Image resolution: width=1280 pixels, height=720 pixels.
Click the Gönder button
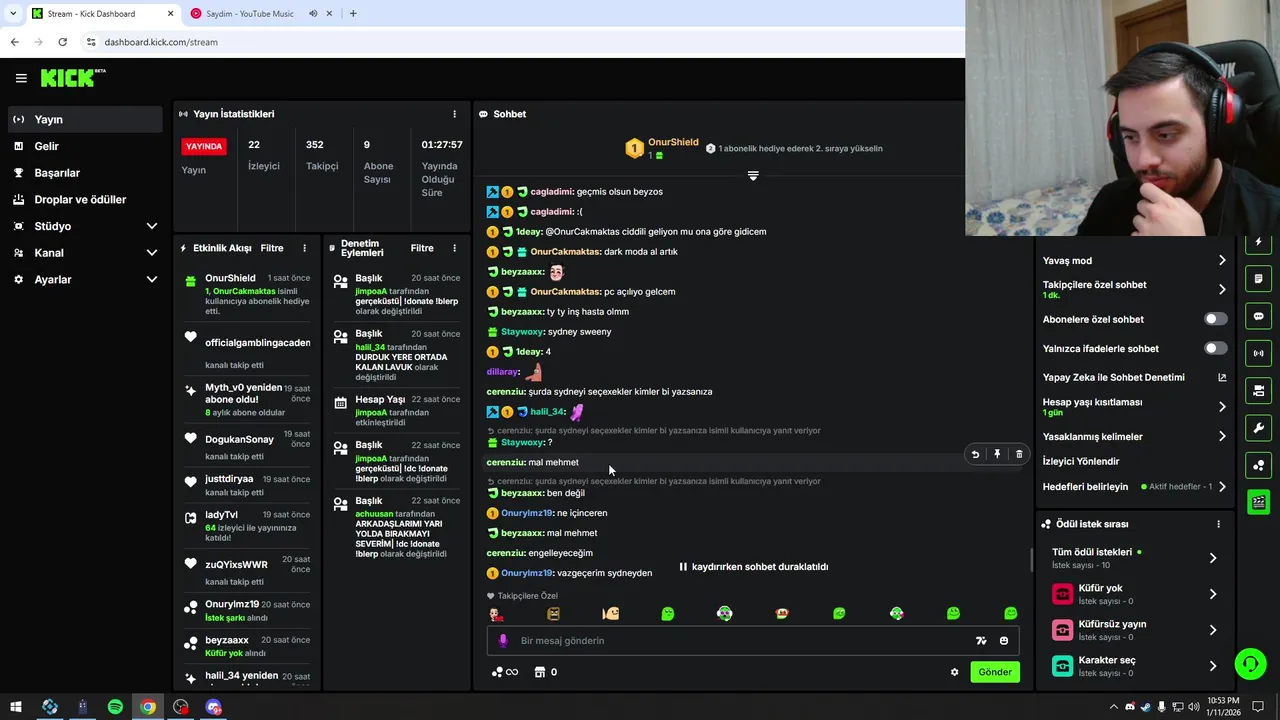(x=995, y=672)
